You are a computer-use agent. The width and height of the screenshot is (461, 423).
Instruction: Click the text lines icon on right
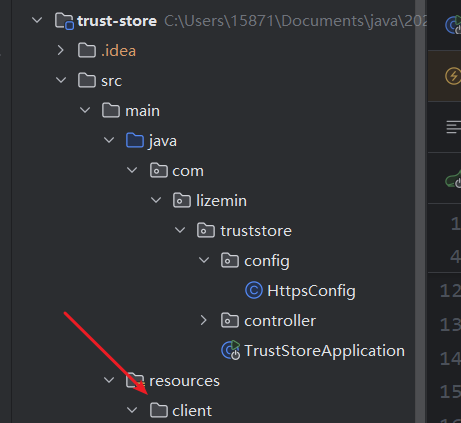[x=453, y=127]
